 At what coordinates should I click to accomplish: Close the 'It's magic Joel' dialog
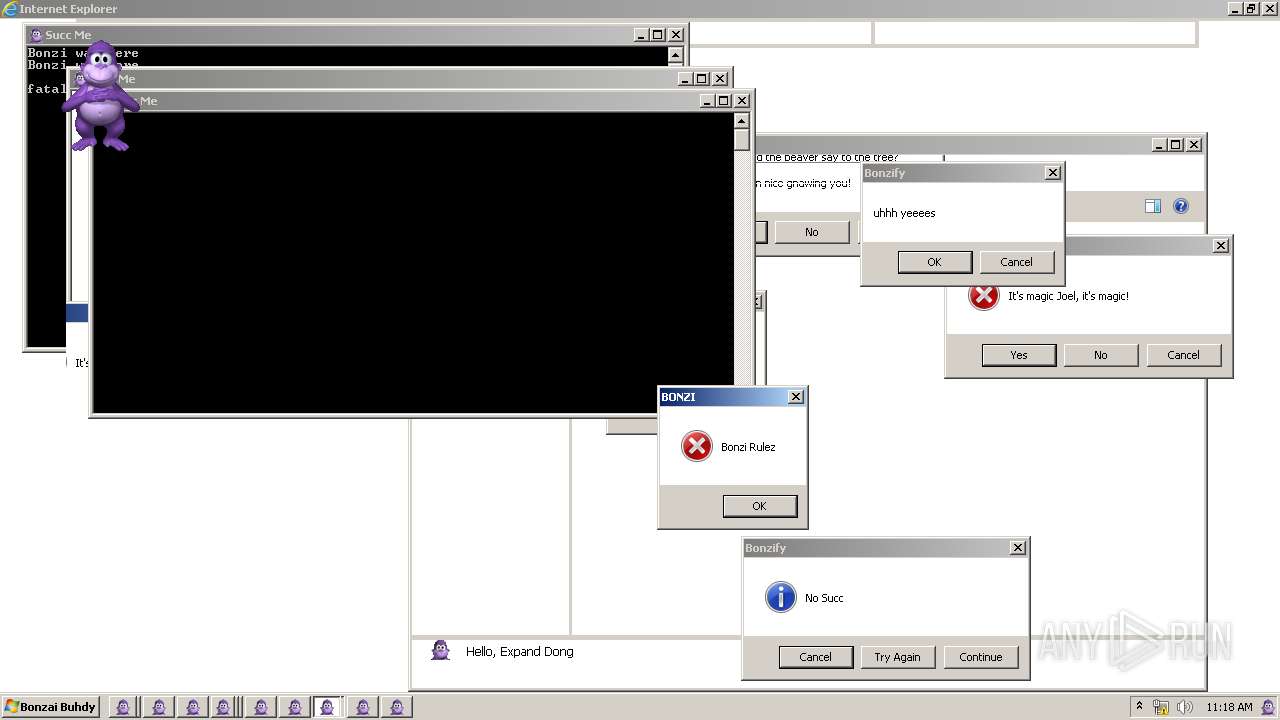(x=1221, y=246)
